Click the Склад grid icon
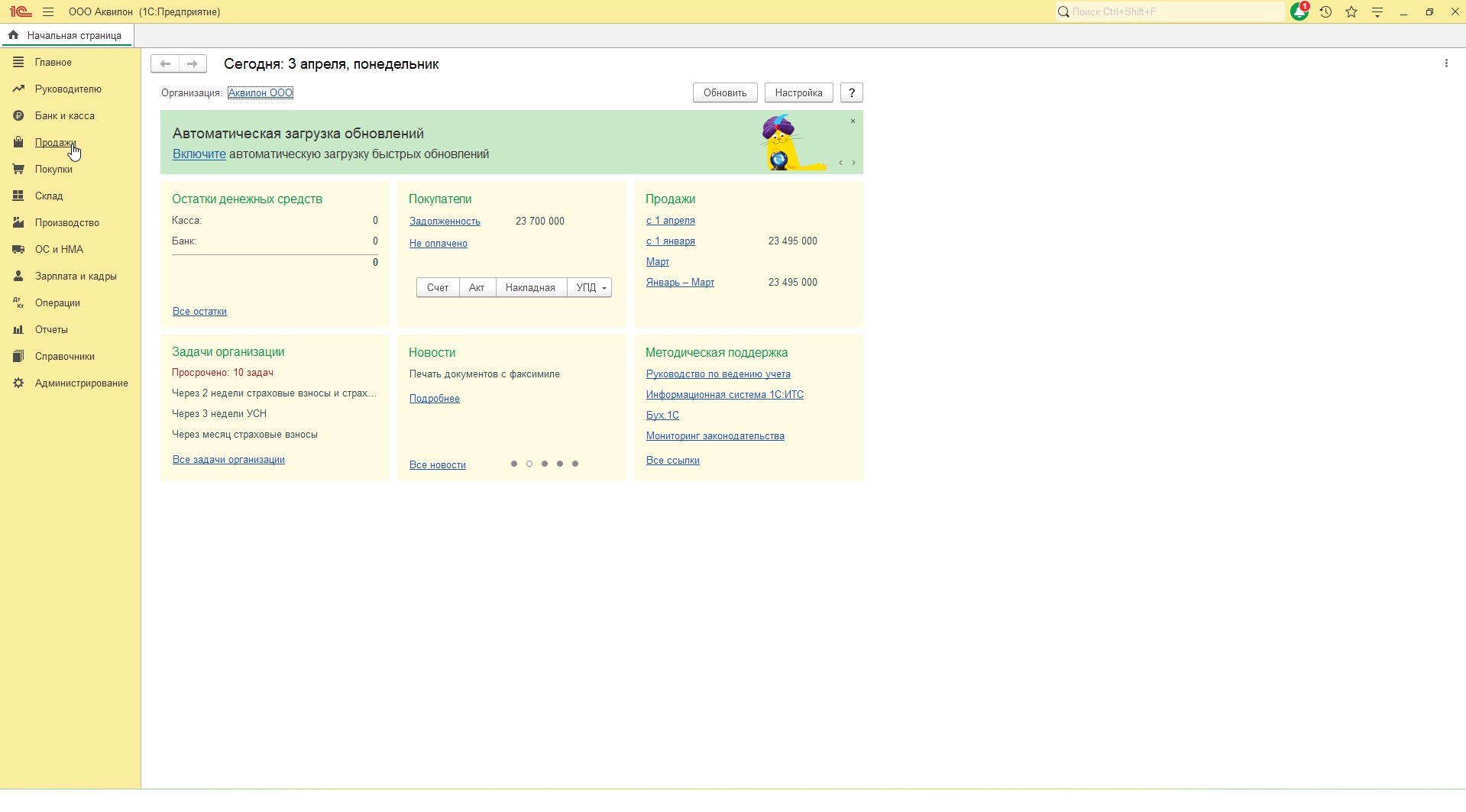Screen dimensions: 1466x812 pyautogui.click(x=18, y=196)
